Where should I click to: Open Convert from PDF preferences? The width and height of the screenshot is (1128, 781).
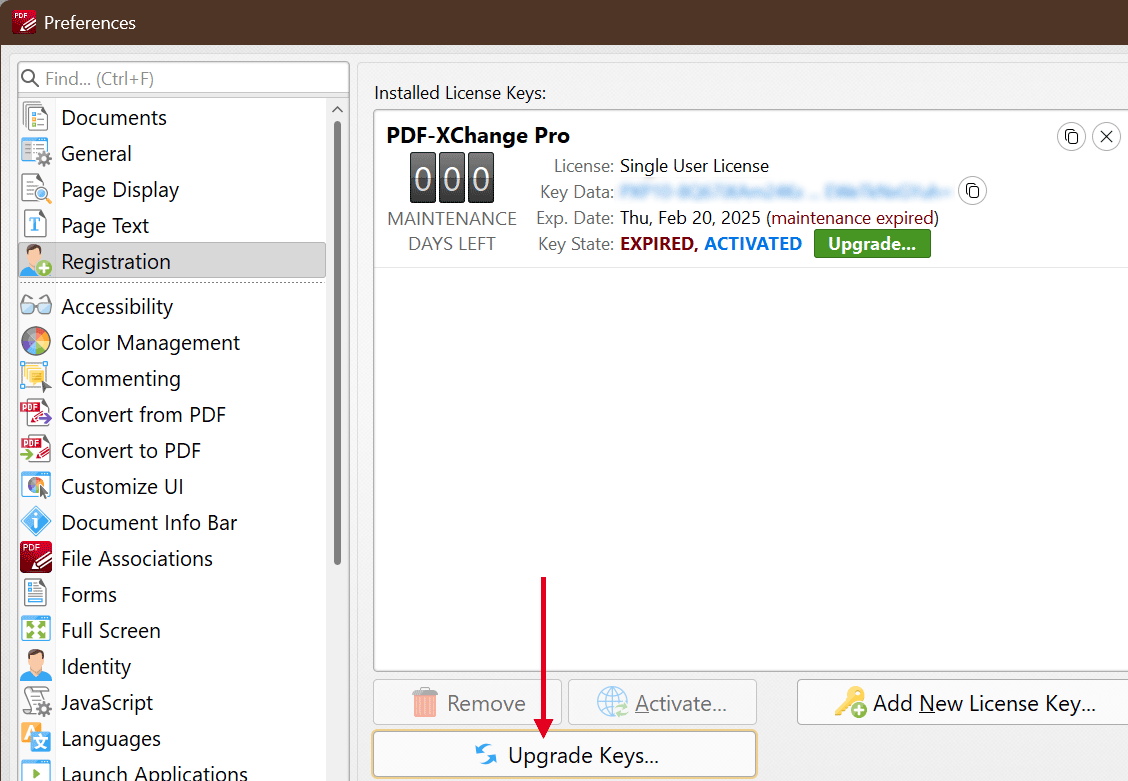[x=172, y=414]
